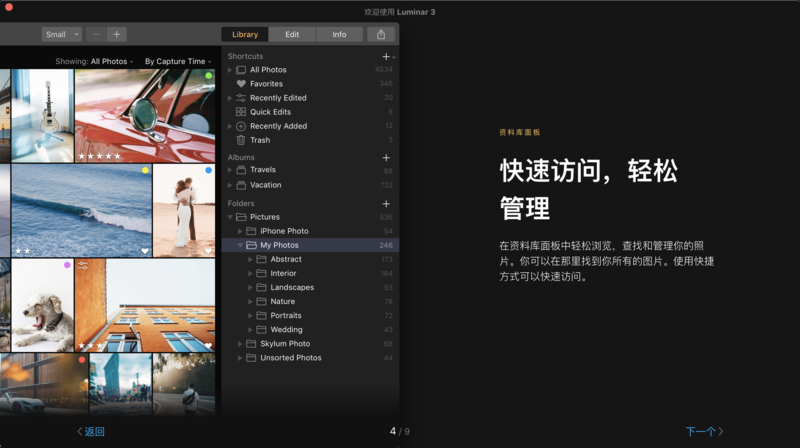Click yellow color label on ocean wave photo
800x448 pixels.
(x=145, y=170)
